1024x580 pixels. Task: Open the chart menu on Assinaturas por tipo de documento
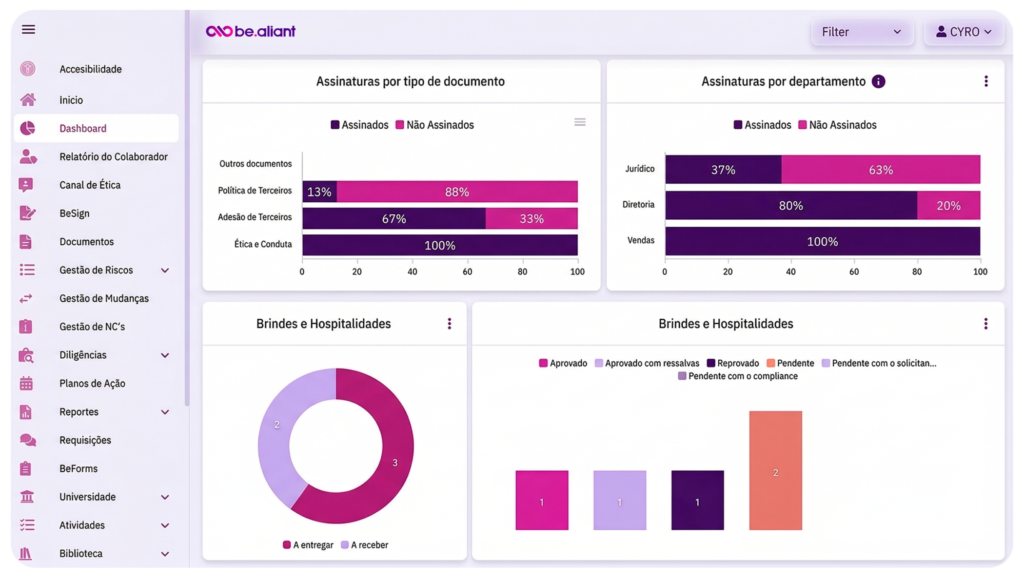[x=580, y=122]
